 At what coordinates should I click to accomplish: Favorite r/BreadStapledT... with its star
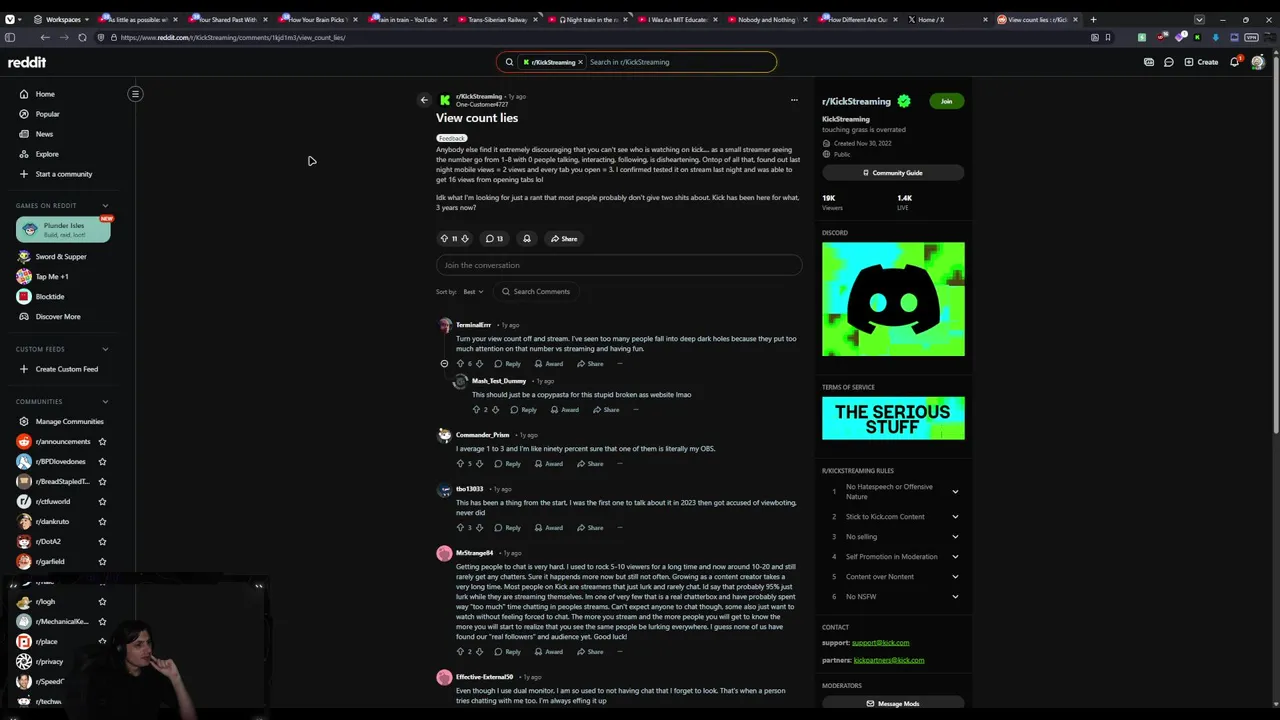pos(102,482)
